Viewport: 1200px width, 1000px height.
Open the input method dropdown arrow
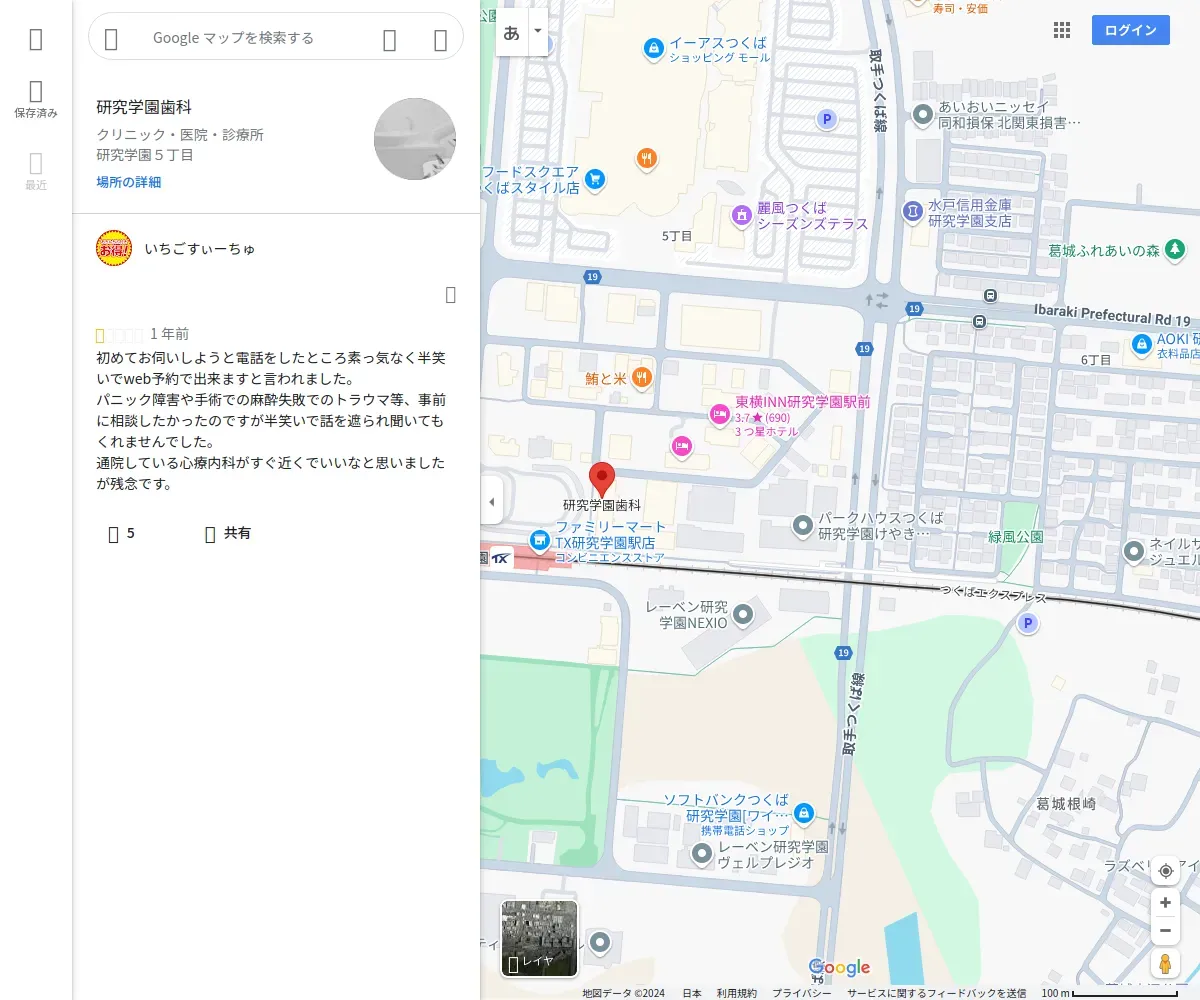point(538,32)
